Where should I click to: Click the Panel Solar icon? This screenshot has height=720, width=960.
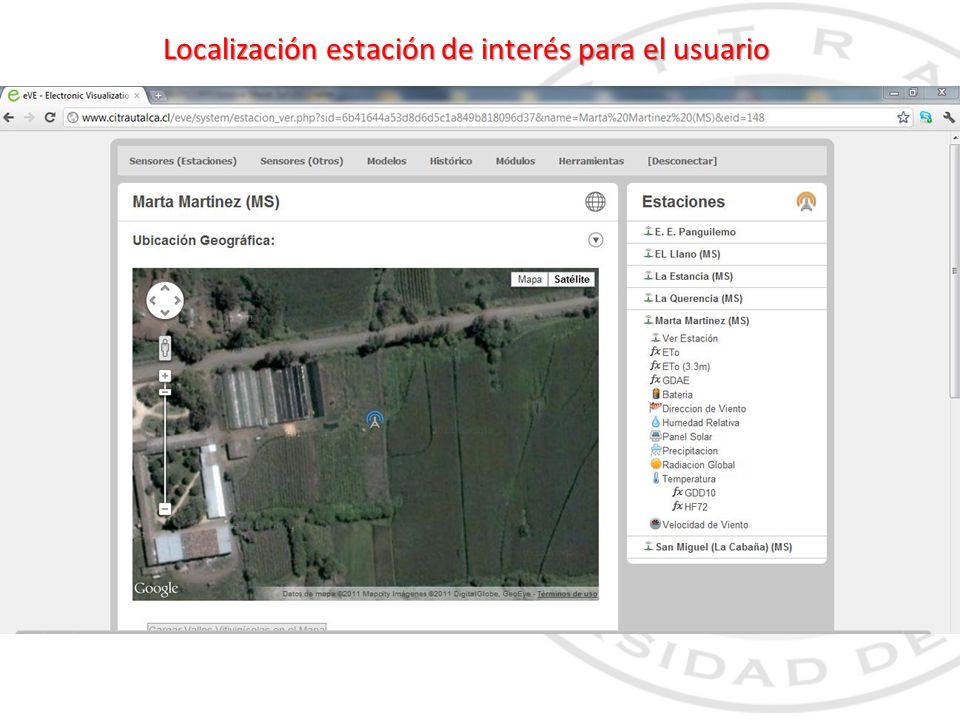tap(656, 436)
